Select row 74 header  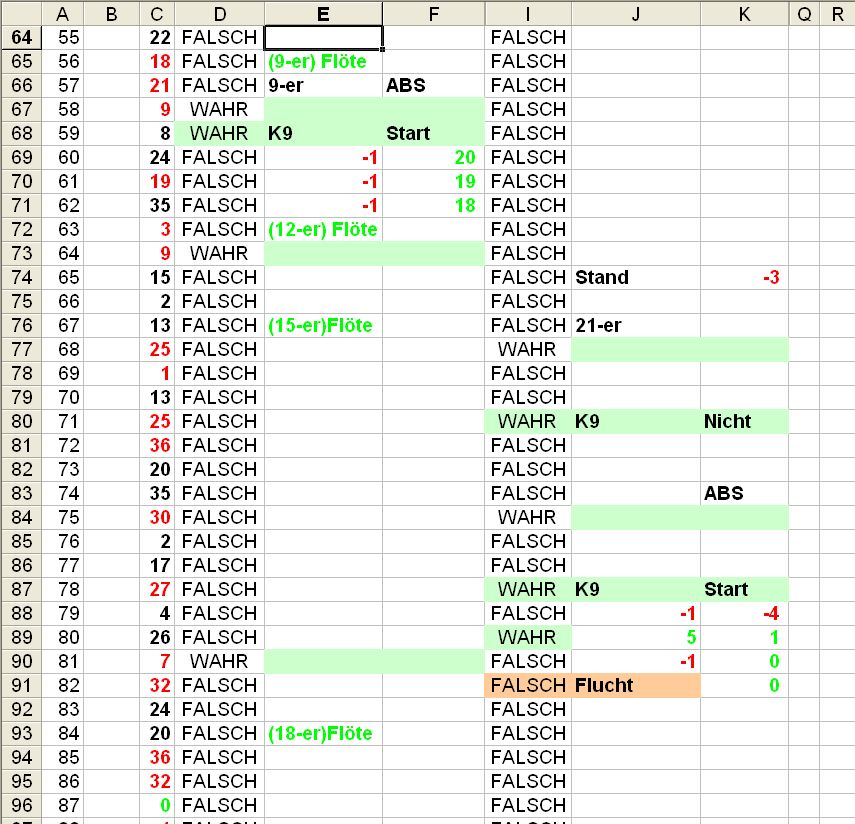(x=21, y=277)
